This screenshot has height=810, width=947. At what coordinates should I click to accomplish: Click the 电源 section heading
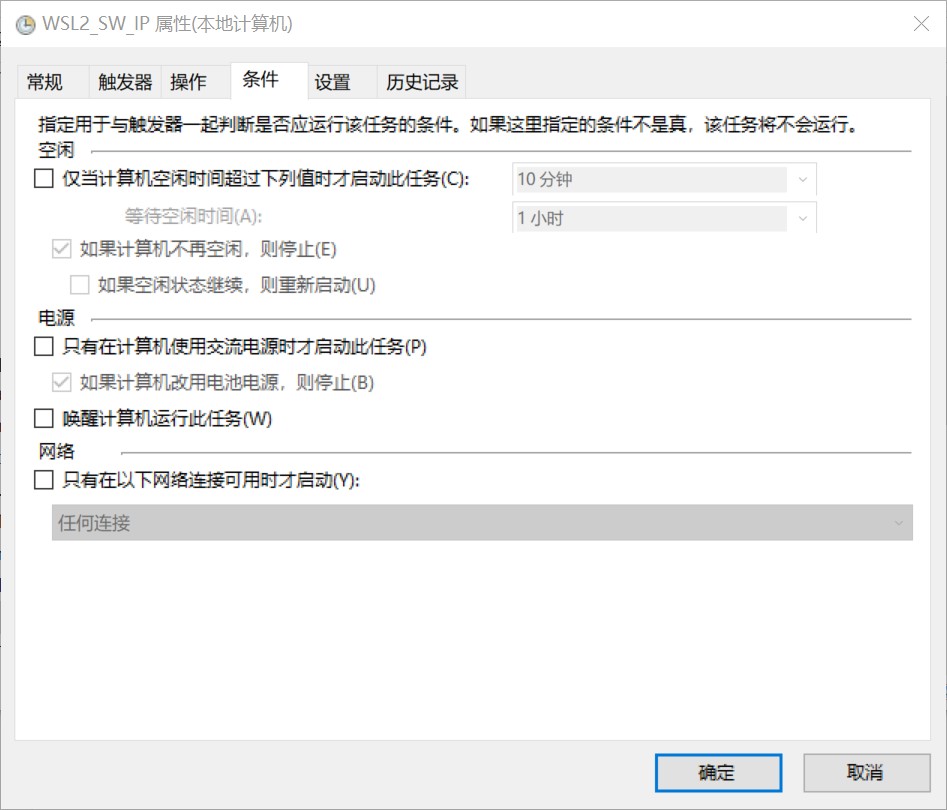pyautogui.click(x=56, y=318)
